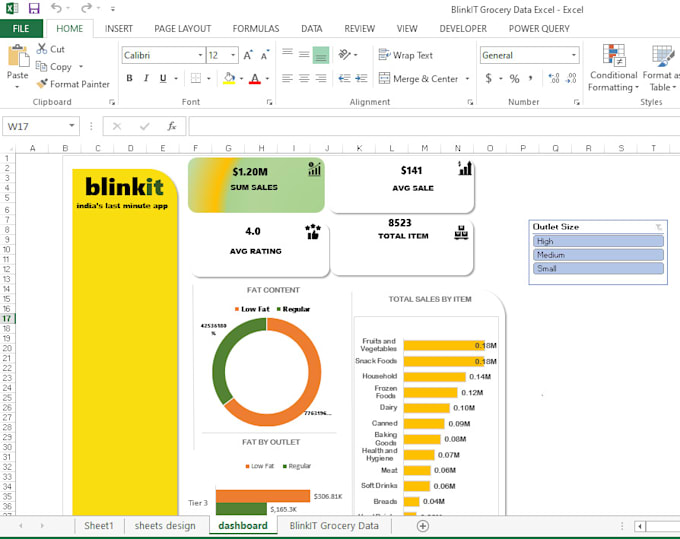Decrease decimal places
680x539 pixels.
[x=571, y=78]
